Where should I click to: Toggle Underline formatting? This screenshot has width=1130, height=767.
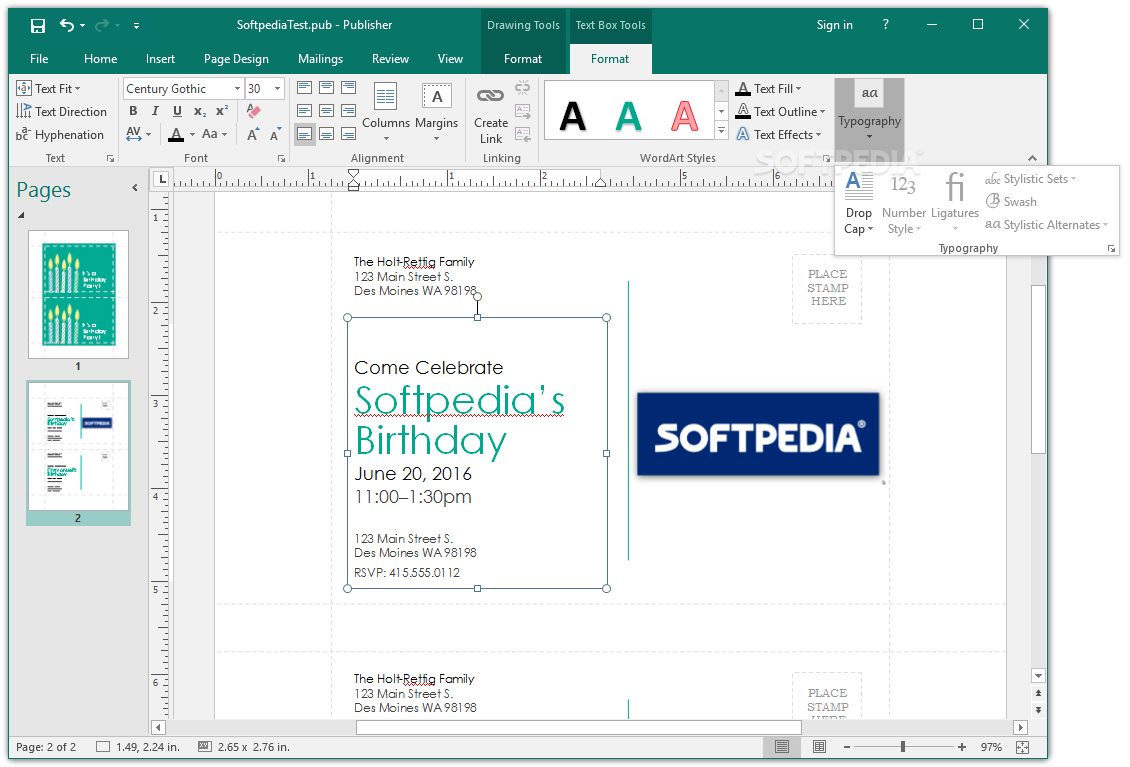coord(177,111)
